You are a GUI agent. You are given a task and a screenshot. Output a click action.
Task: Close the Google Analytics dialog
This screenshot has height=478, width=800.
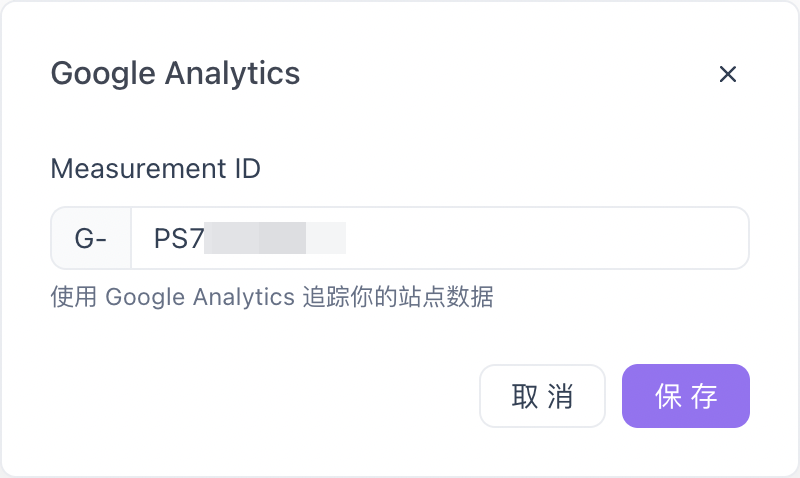pos(728,74)
